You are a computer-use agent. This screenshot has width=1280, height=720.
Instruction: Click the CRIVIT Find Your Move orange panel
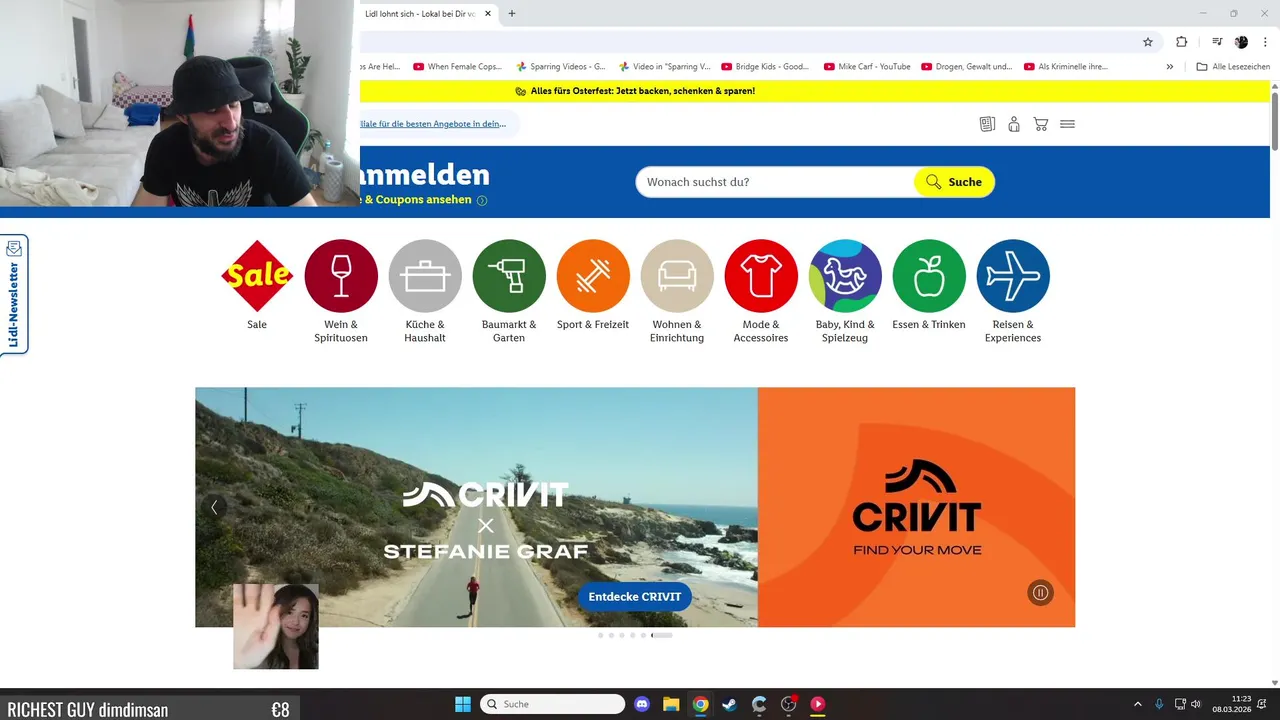coord(916,507)
